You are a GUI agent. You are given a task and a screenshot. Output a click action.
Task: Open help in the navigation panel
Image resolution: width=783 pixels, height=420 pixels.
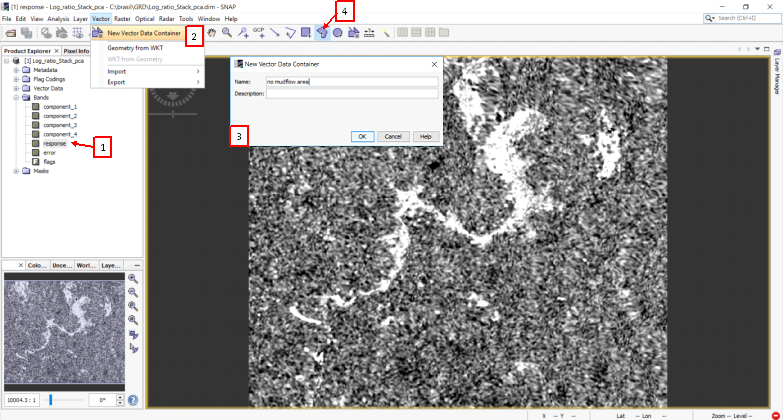133,400
